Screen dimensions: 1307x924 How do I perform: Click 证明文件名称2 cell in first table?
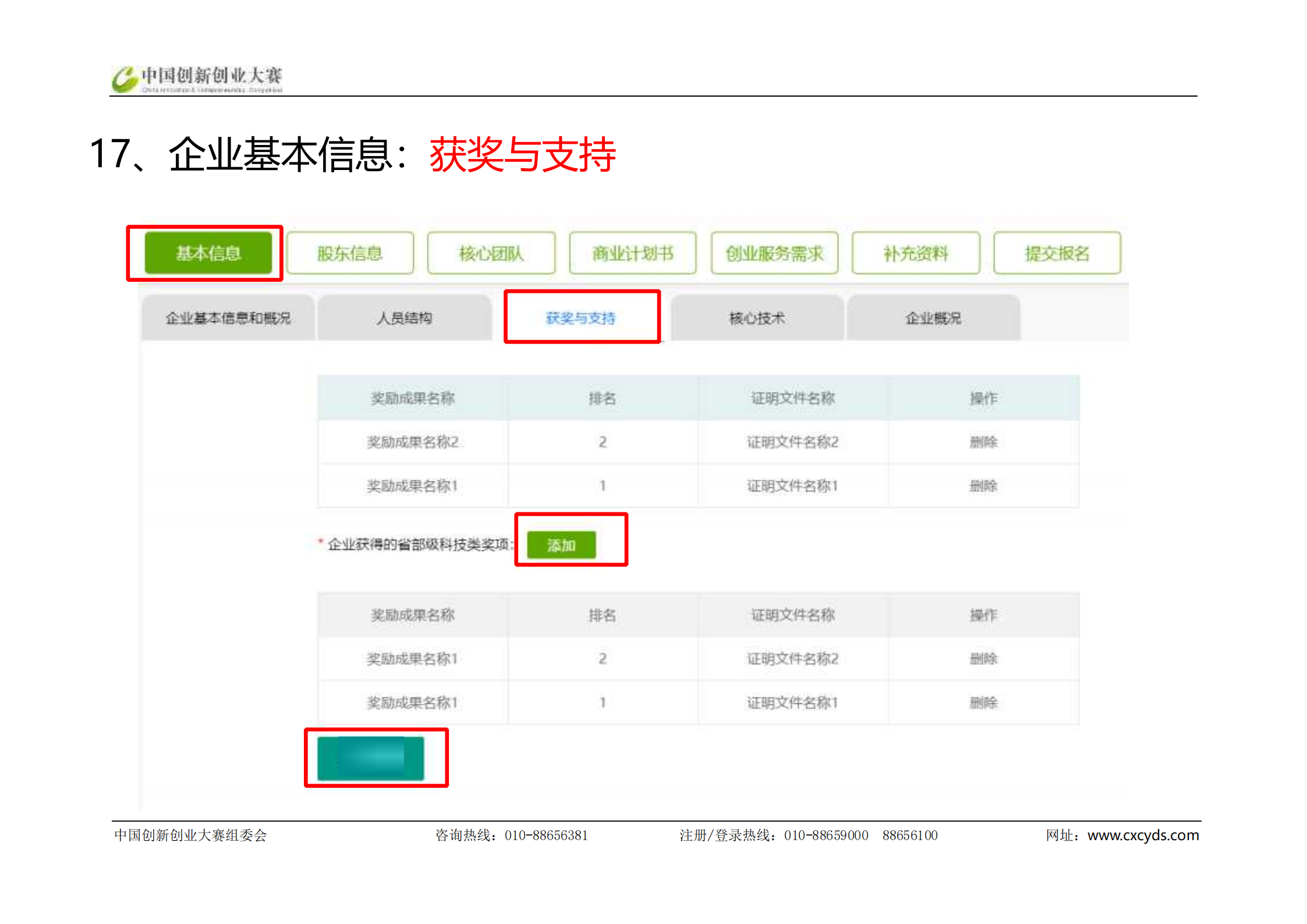pos(792,442)
